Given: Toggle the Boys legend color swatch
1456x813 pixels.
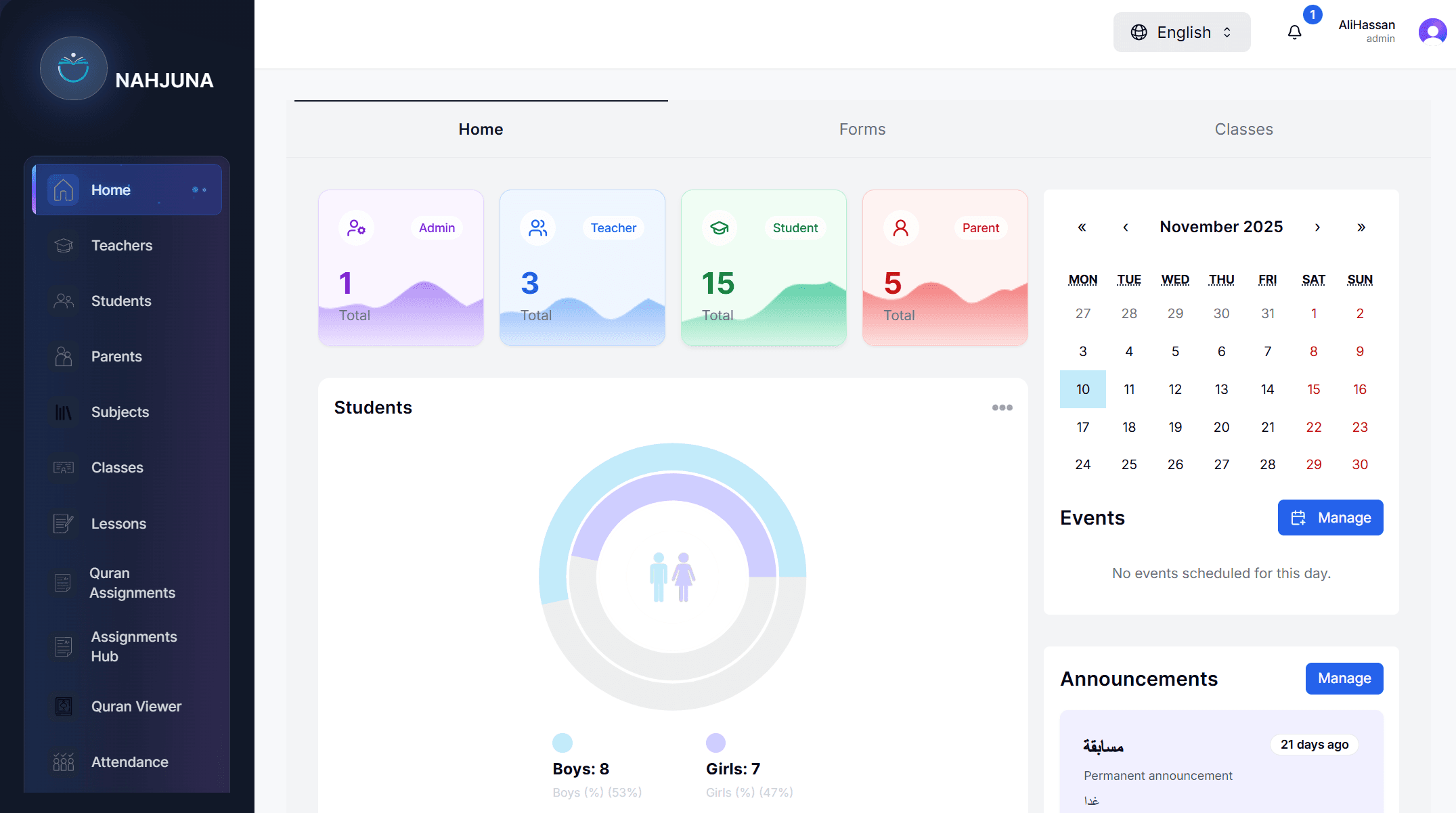Looking at the screenshot, I should [562, 743].
